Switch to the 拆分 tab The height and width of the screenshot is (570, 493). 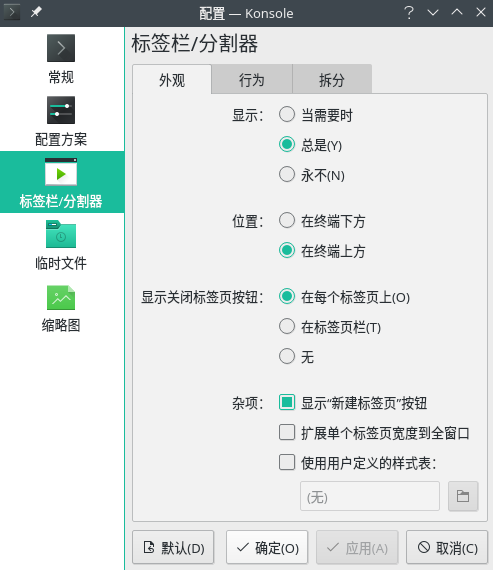tap(332, 80)
